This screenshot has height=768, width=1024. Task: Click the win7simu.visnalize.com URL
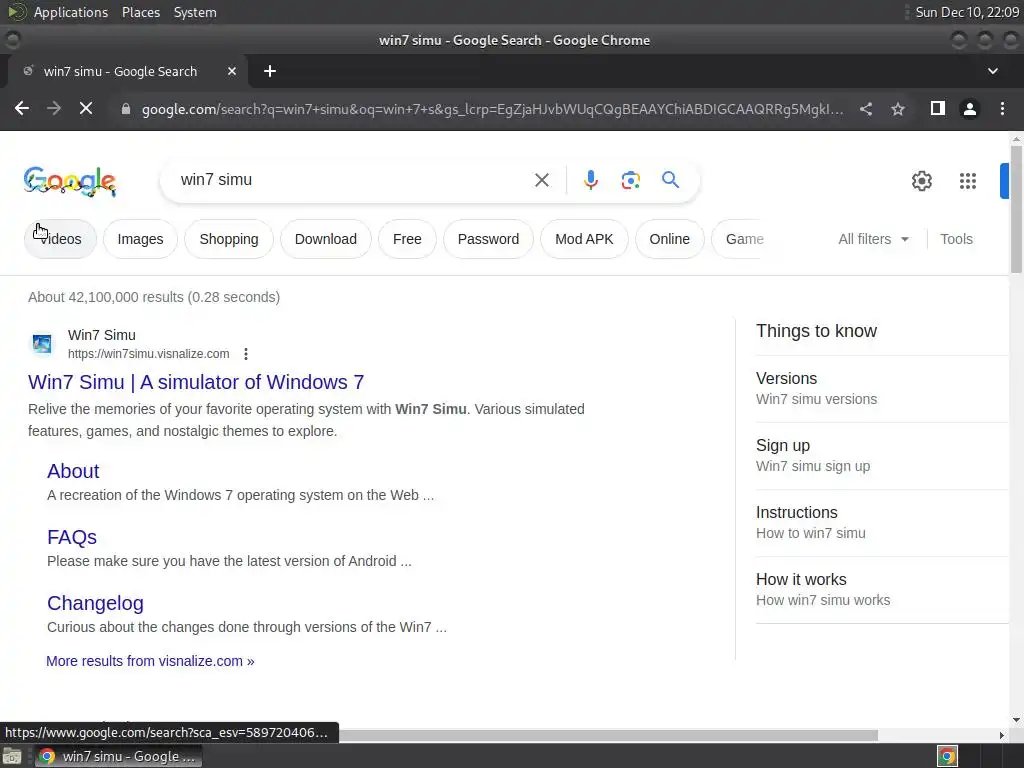(x=149, y=354)
